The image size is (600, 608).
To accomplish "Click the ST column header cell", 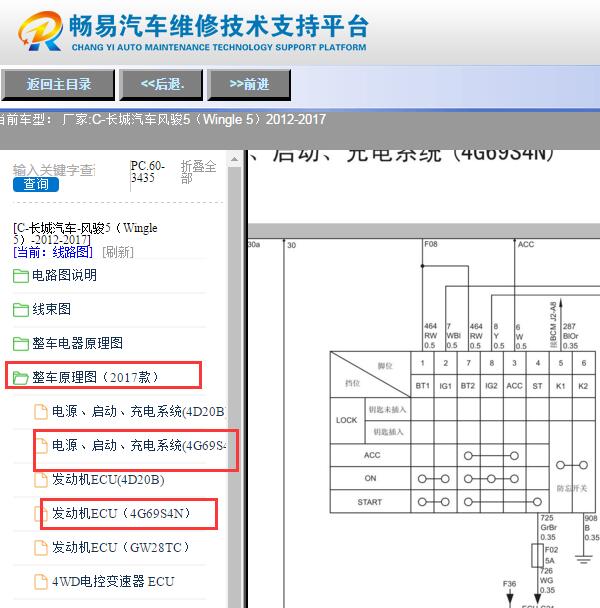I will click(538, 386).
